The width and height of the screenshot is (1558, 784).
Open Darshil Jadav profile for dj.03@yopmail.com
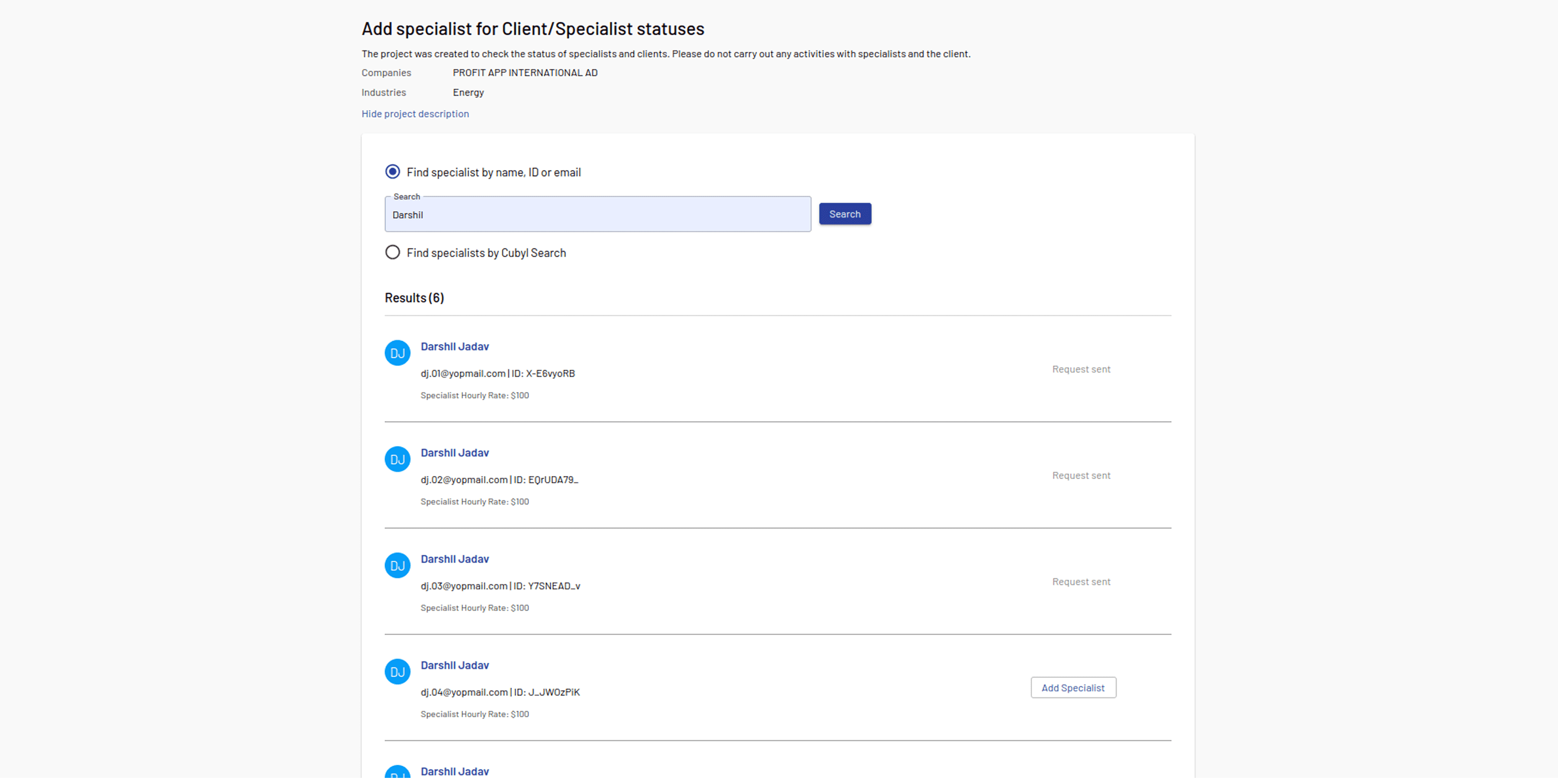tap(455, 559)
